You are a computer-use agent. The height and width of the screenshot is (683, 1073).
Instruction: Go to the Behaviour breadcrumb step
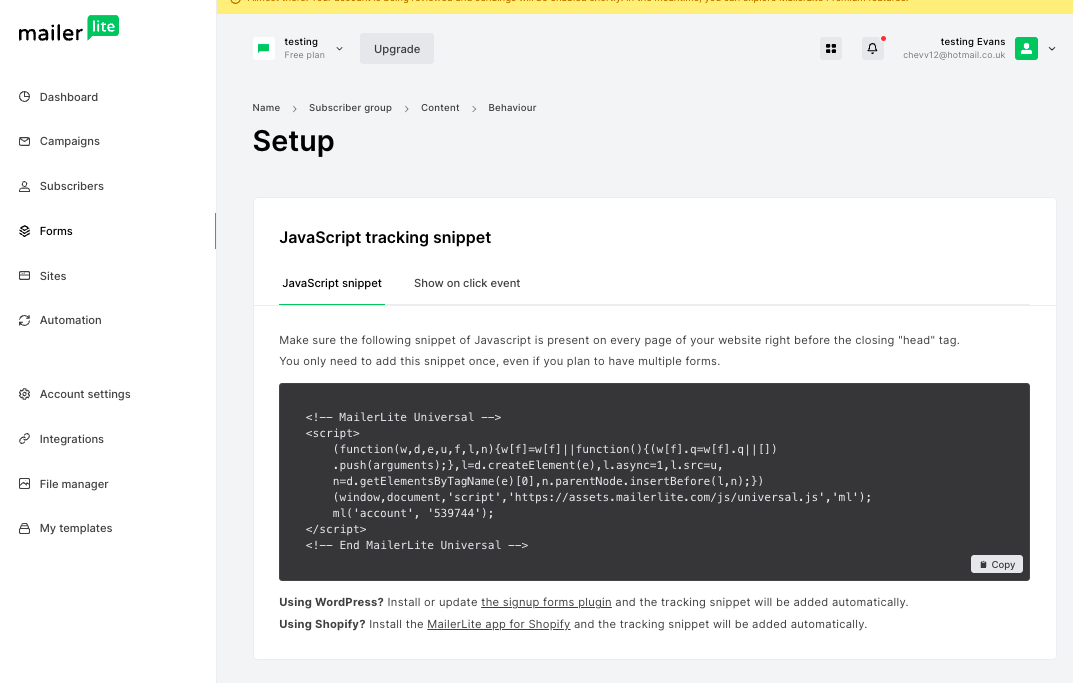[x=512, y=107]
